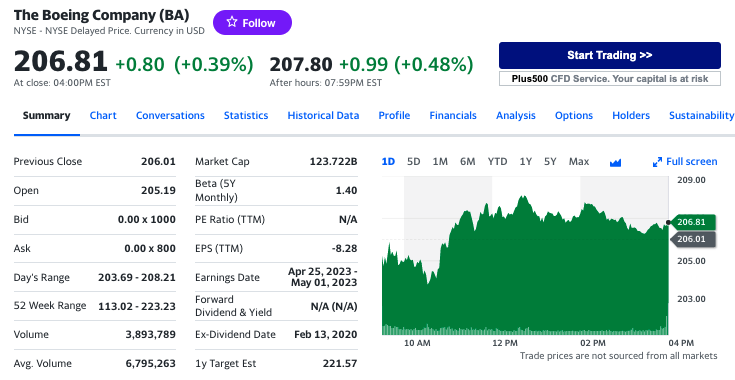Screen dimensions: 735x380
Task: Open the Chart tab
Action: click(103, 115)
